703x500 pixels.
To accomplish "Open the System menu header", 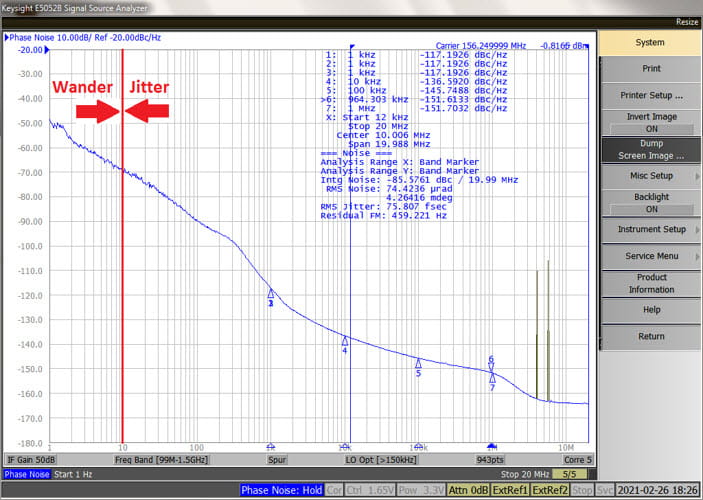I will tap(651, 42).
